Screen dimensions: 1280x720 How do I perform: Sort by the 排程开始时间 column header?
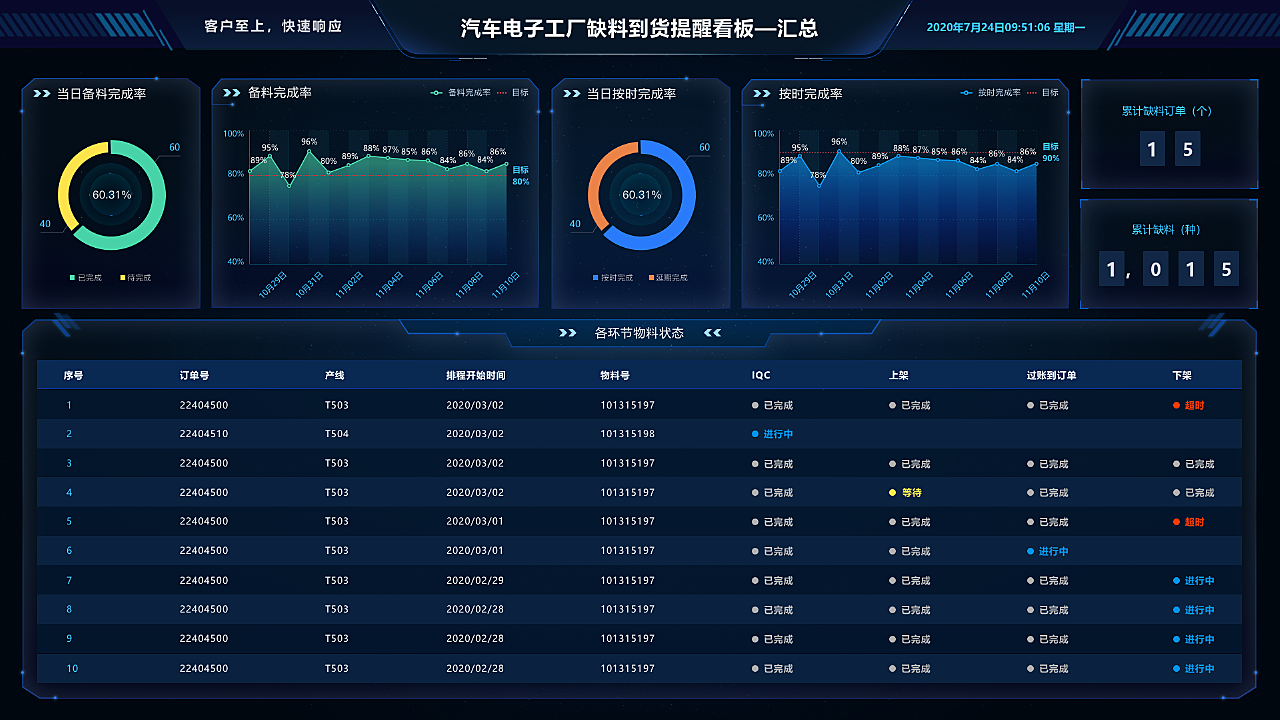(x=475, y=376)
